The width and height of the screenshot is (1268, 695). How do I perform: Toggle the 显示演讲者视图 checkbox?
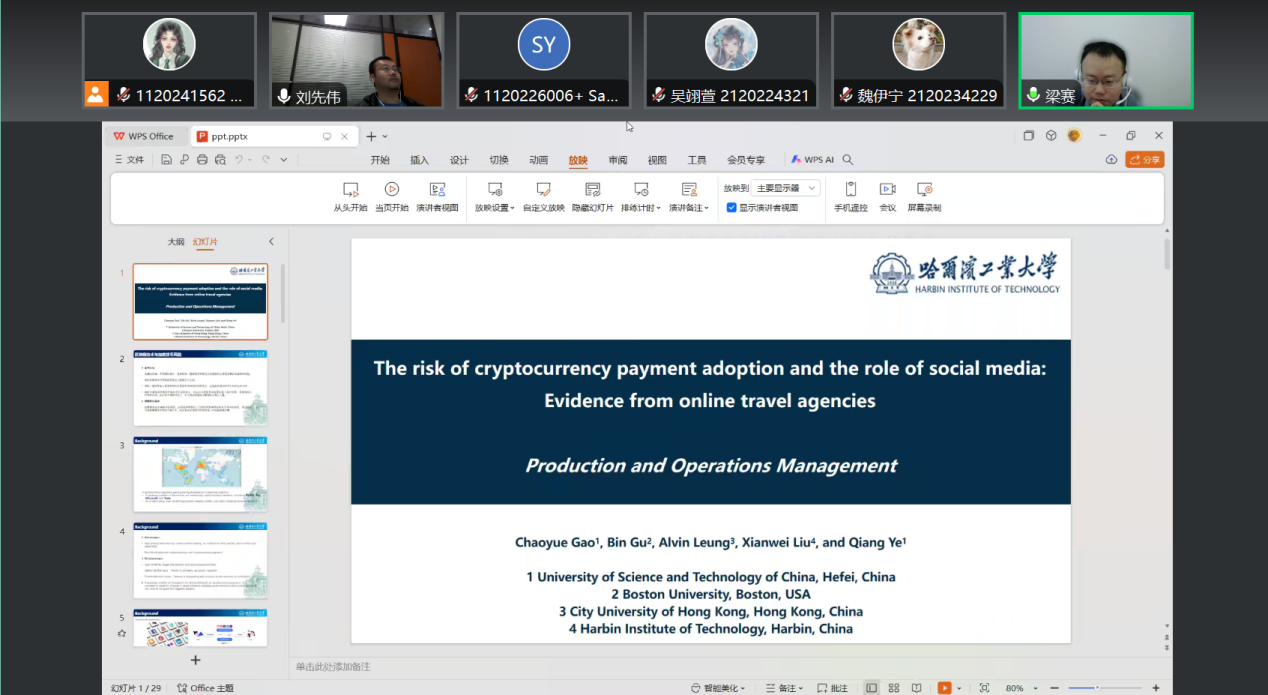point(732,208)
